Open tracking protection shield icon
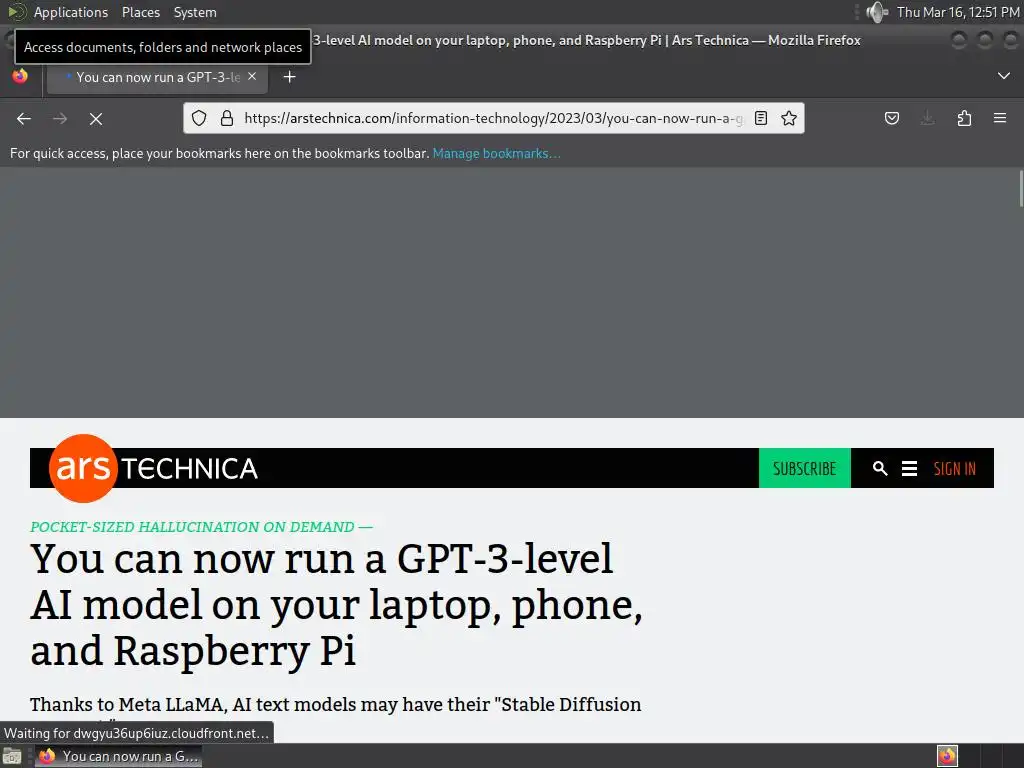 coord(199,118)
